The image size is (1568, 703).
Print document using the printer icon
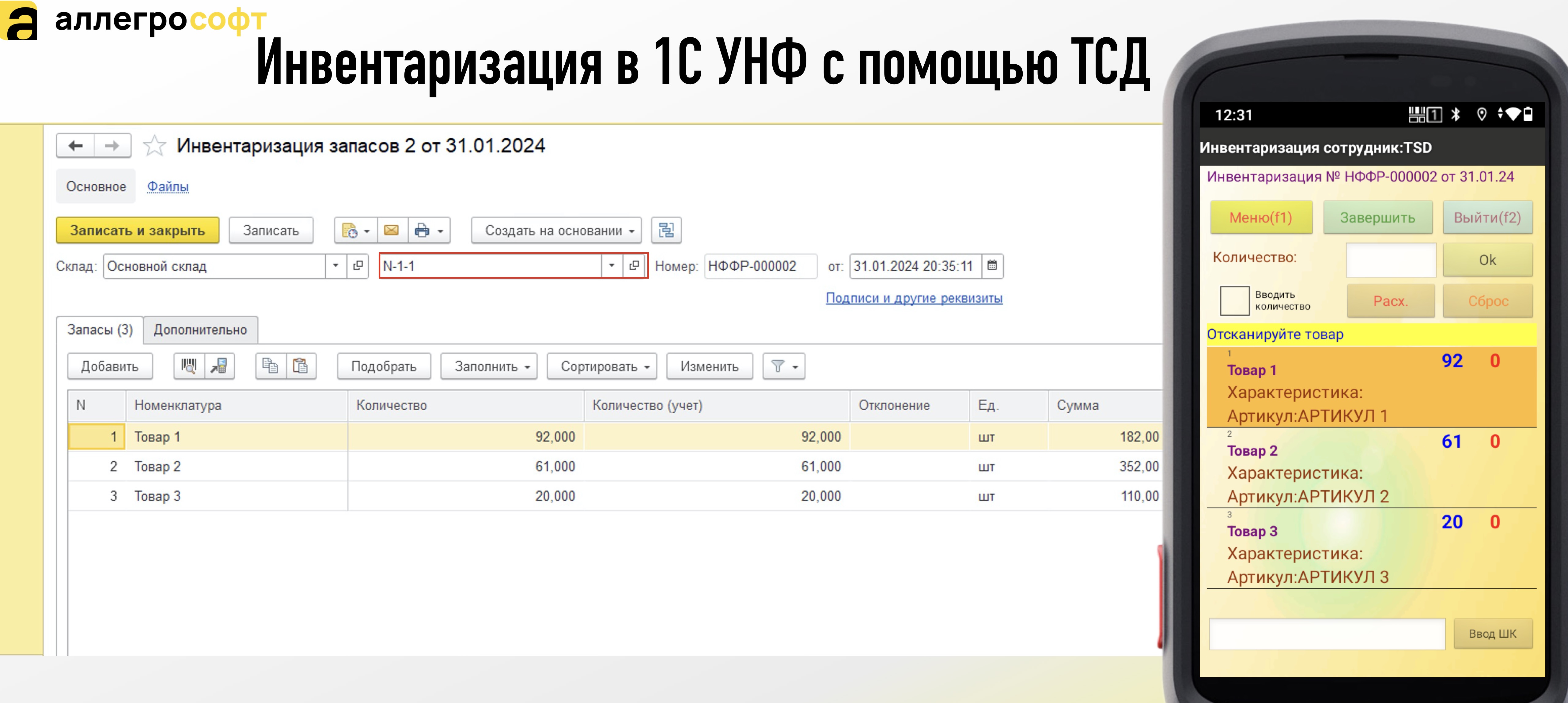[x=422, y=231]
